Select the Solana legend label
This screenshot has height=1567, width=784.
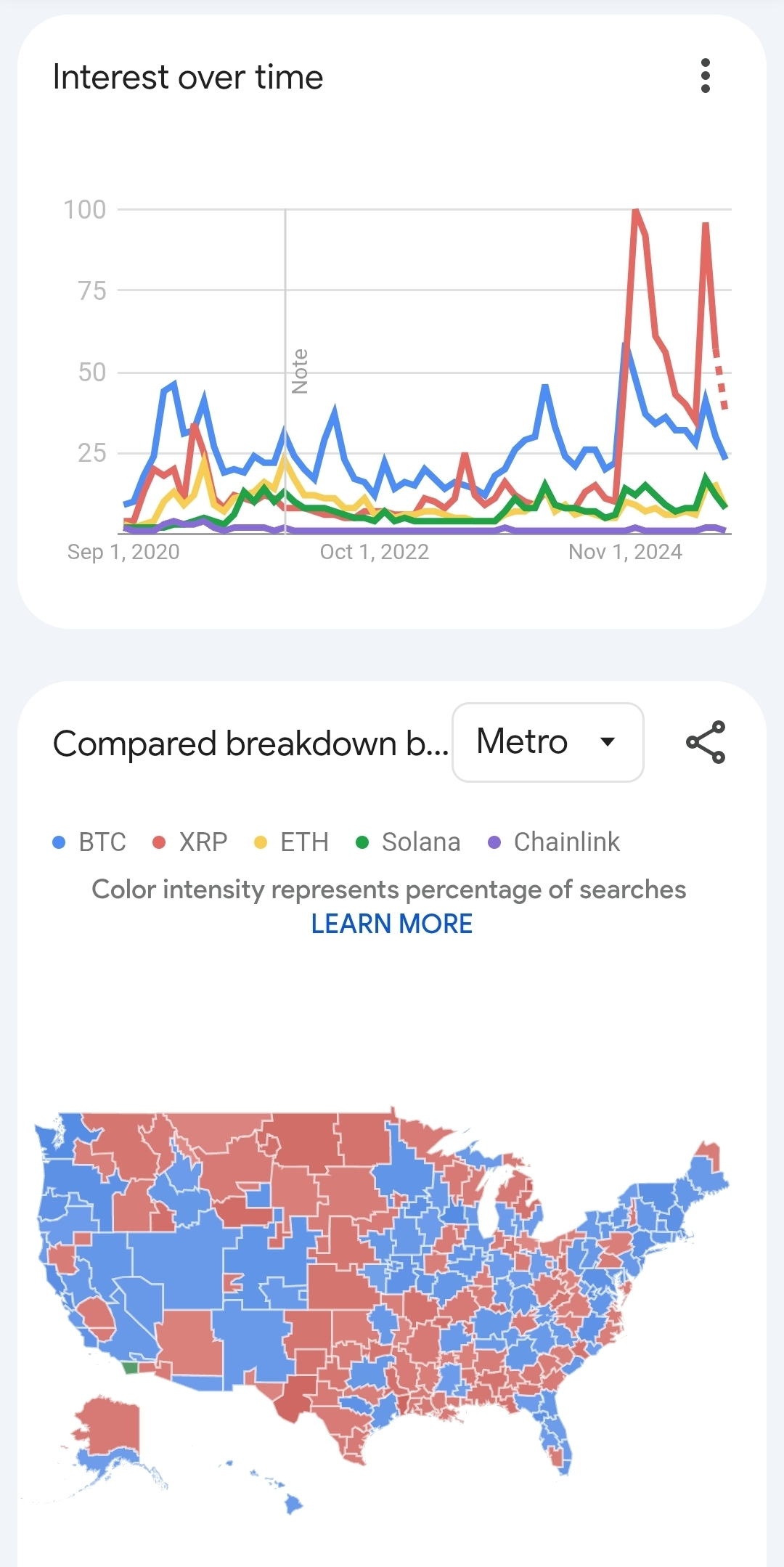click(x=421, y=842)
